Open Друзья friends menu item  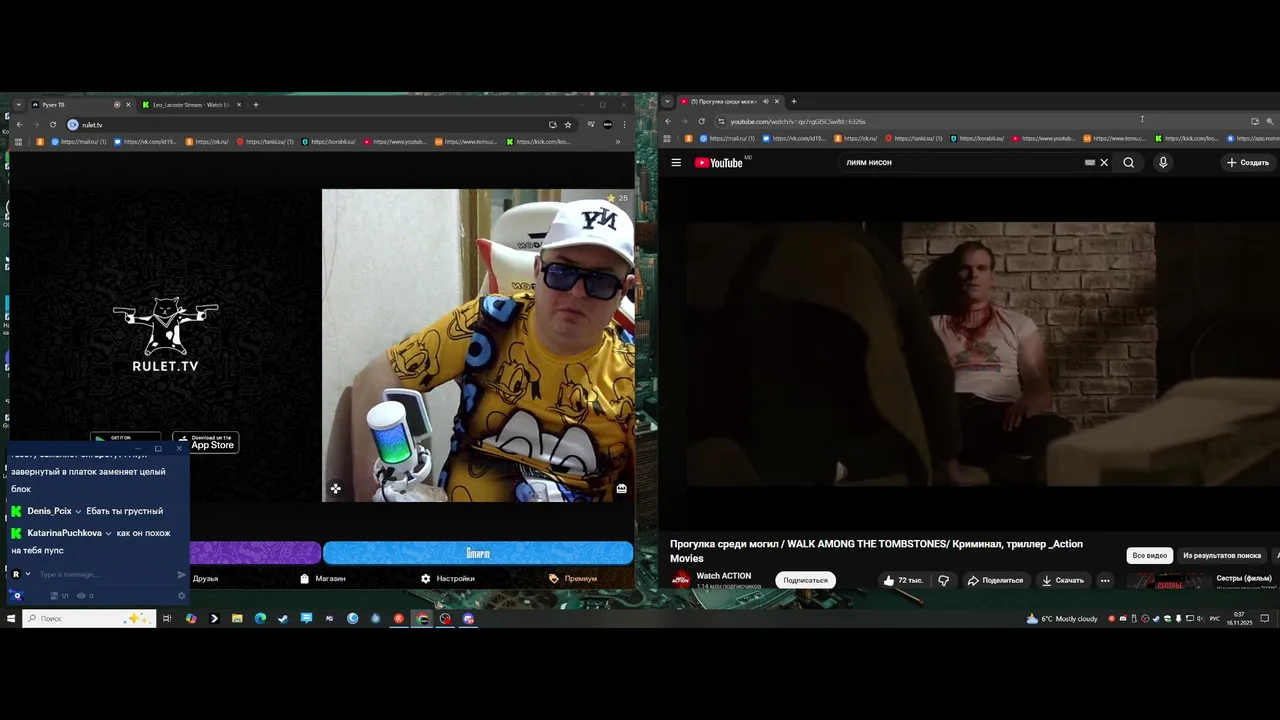[x=205, y=578]
